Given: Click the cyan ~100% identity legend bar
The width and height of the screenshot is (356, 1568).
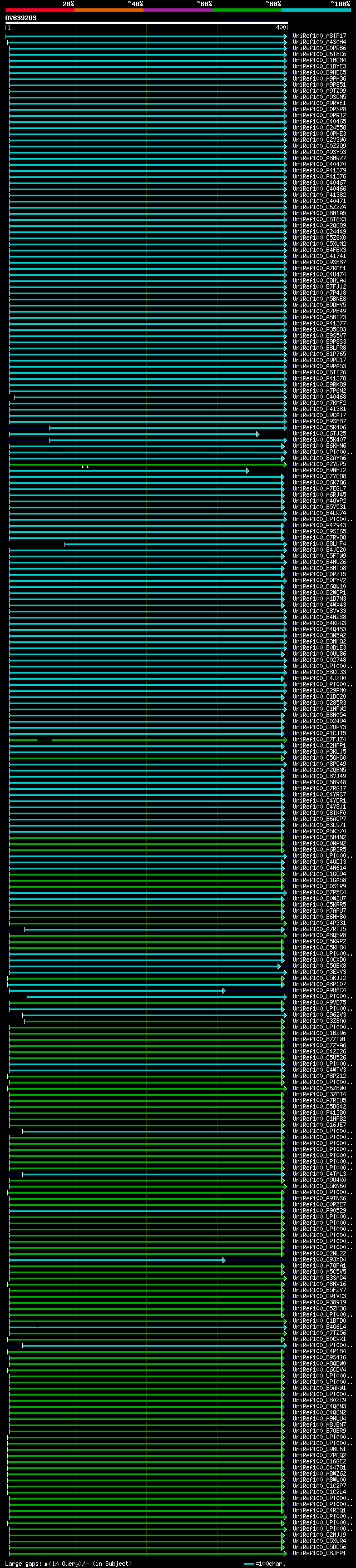Looking at the screenshot, I should 316,10.
